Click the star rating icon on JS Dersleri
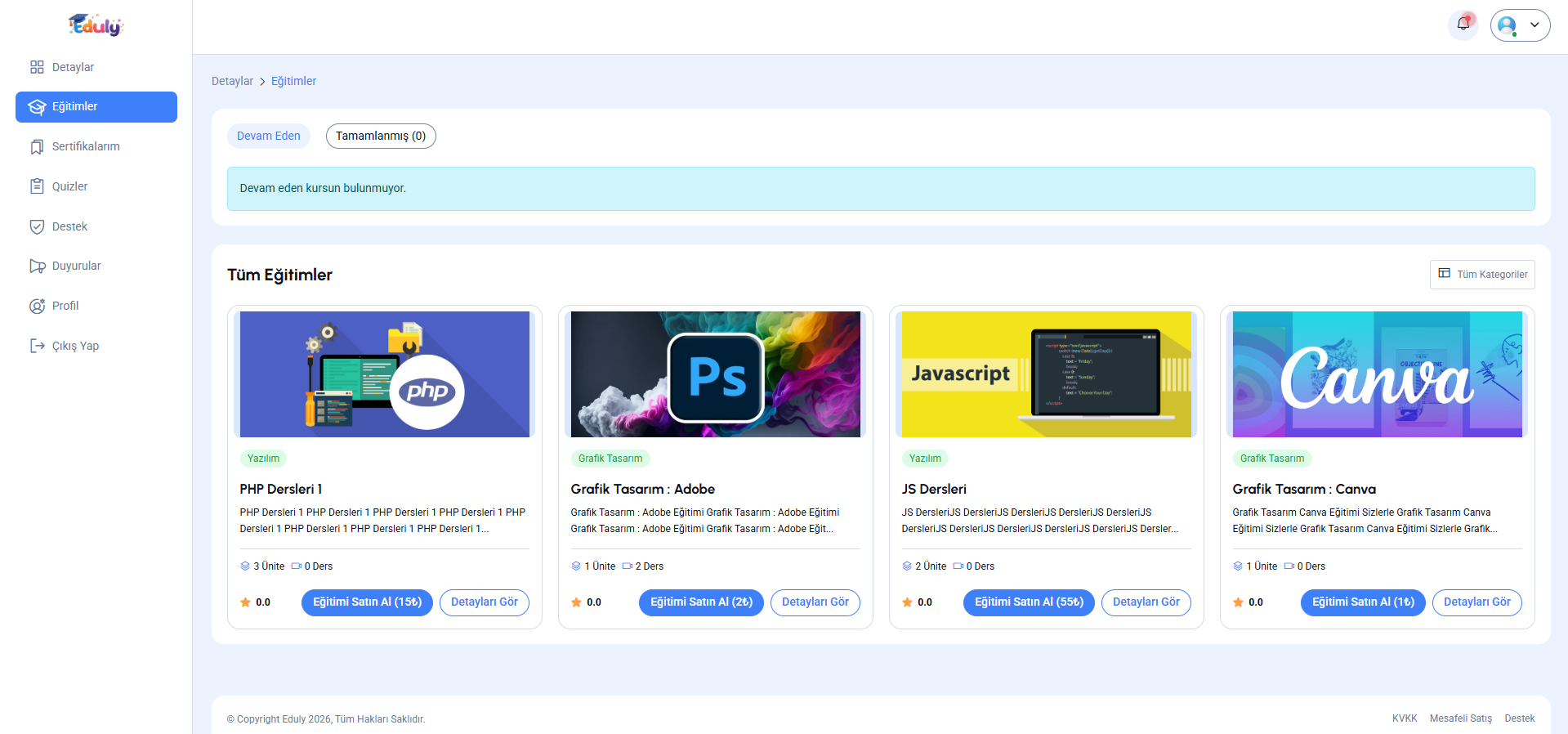Viewport: 1568px width, 734px height. [x=907, y=602]
